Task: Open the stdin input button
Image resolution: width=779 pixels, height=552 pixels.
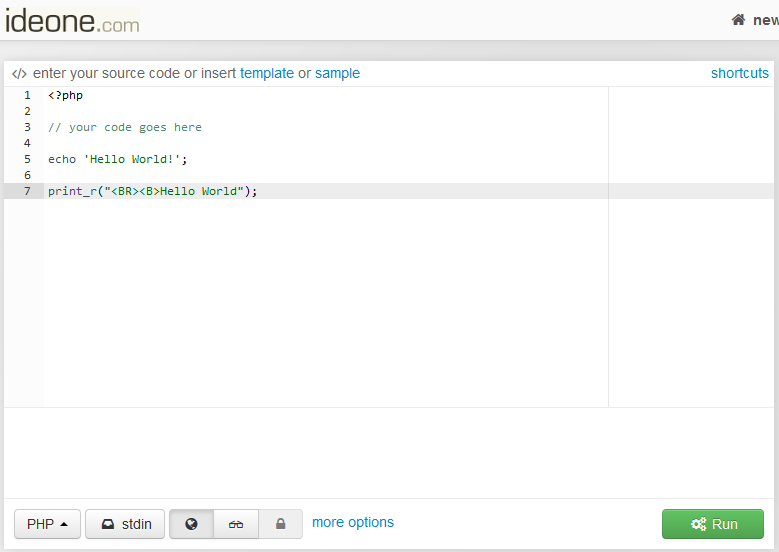Action: [125, 524]
